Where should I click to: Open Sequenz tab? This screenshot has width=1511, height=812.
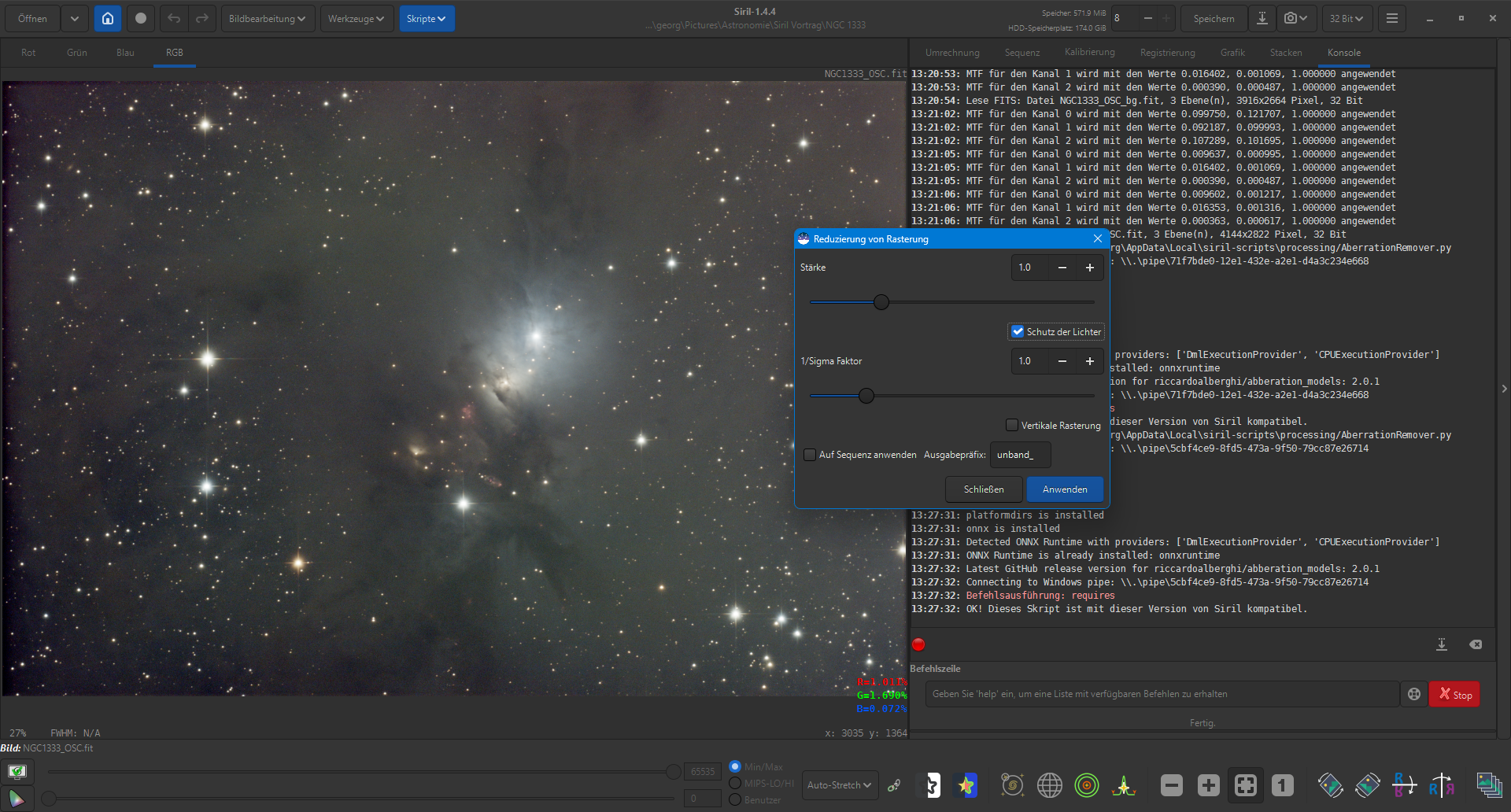pos(1022,53)
